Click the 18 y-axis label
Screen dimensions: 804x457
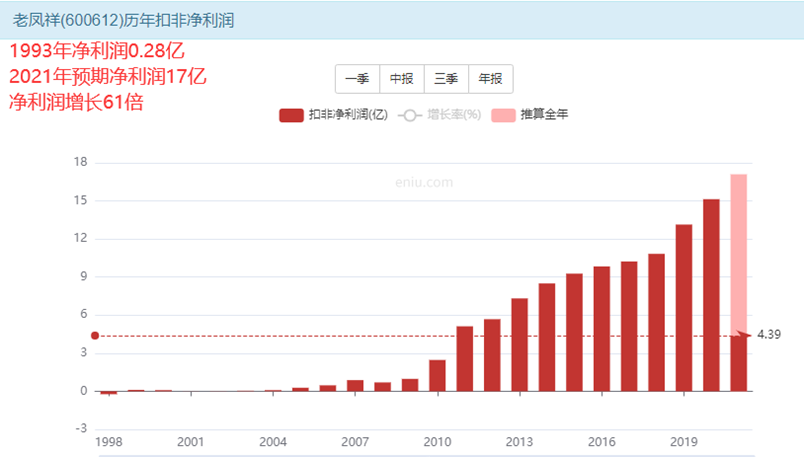pyautogui.click(x=81, y=162)
